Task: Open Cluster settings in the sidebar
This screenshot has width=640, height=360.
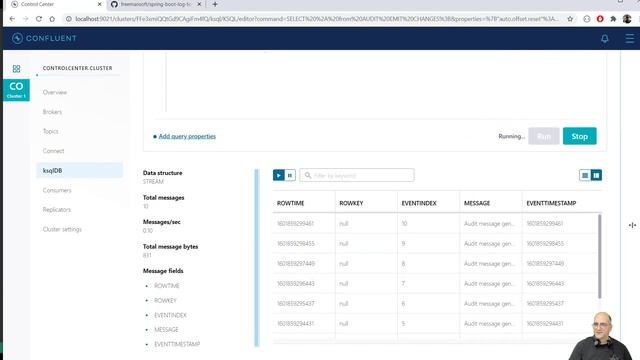Action: [x=62, y=229]
